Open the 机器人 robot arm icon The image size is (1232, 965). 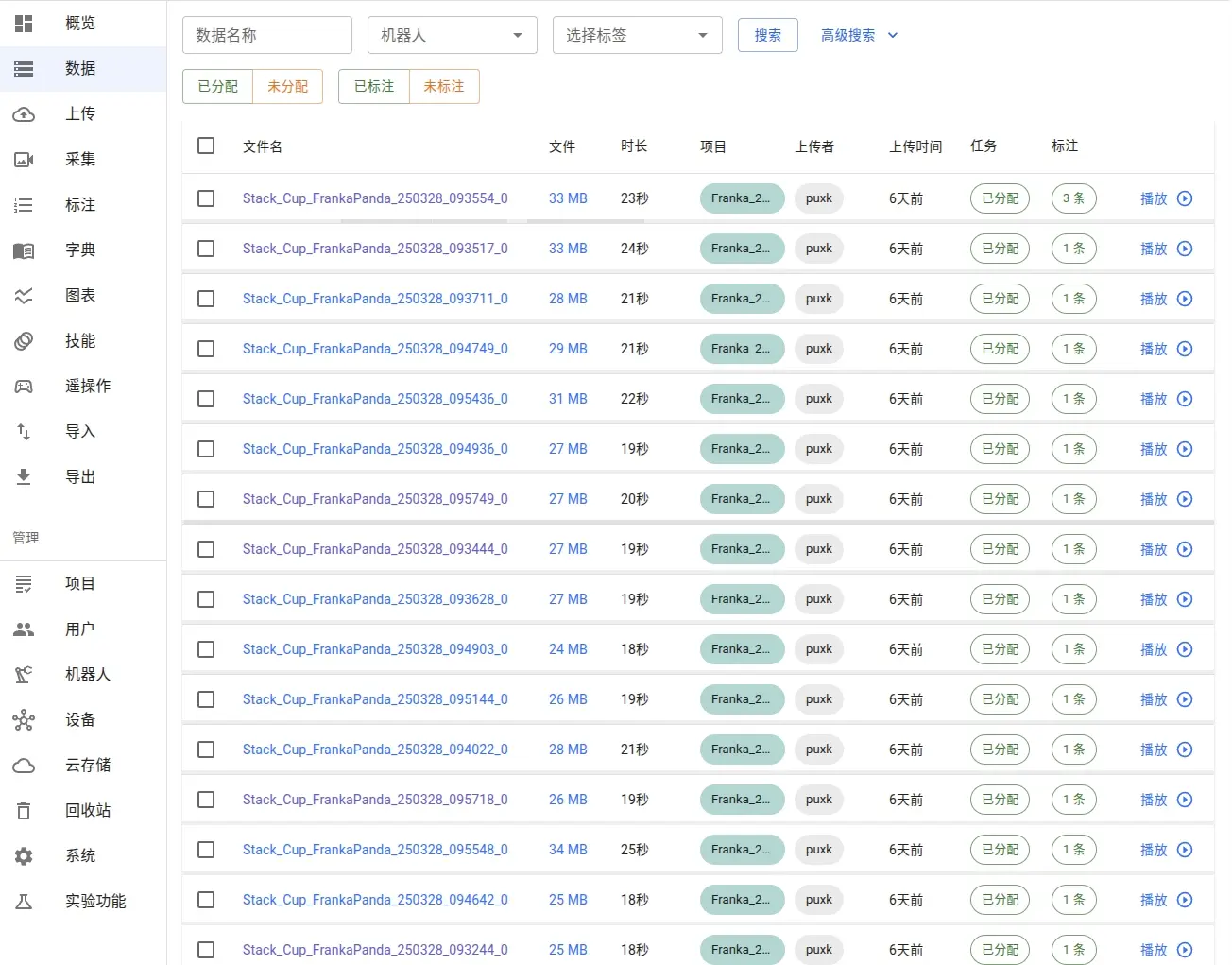point(24,674)
